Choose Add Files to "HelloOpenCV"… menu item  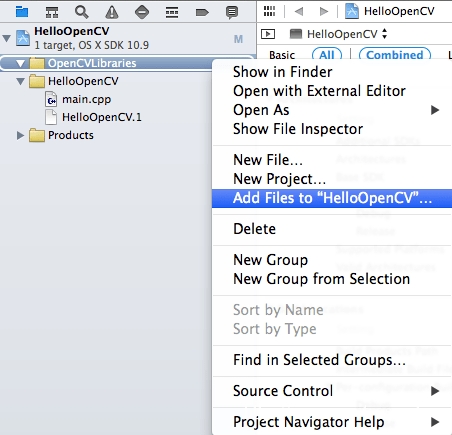pyautogui.click(x=332, y=198)
